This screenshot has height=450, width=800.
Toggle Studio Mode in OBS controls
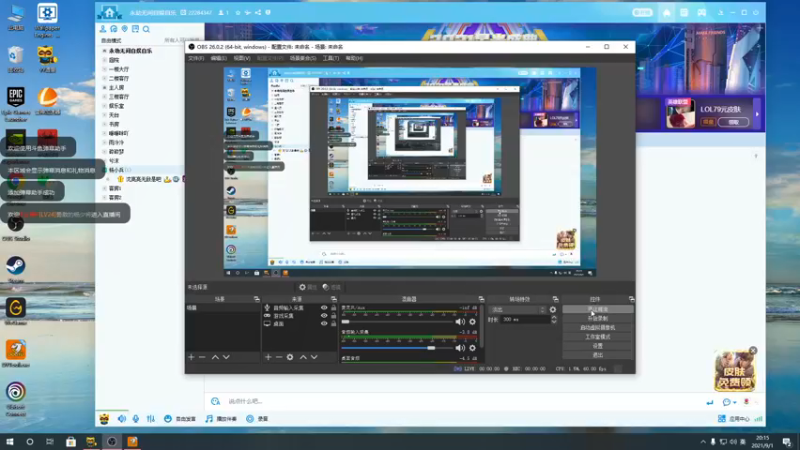pos(597,337)
